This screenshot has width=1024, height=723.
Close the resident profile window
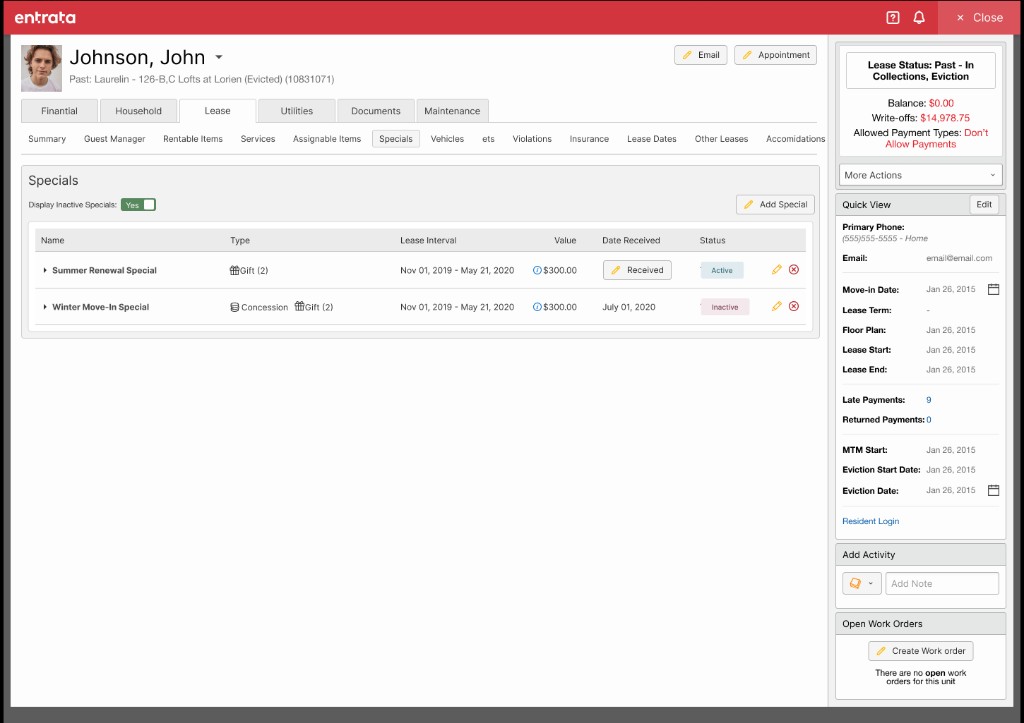click(980, 18)
